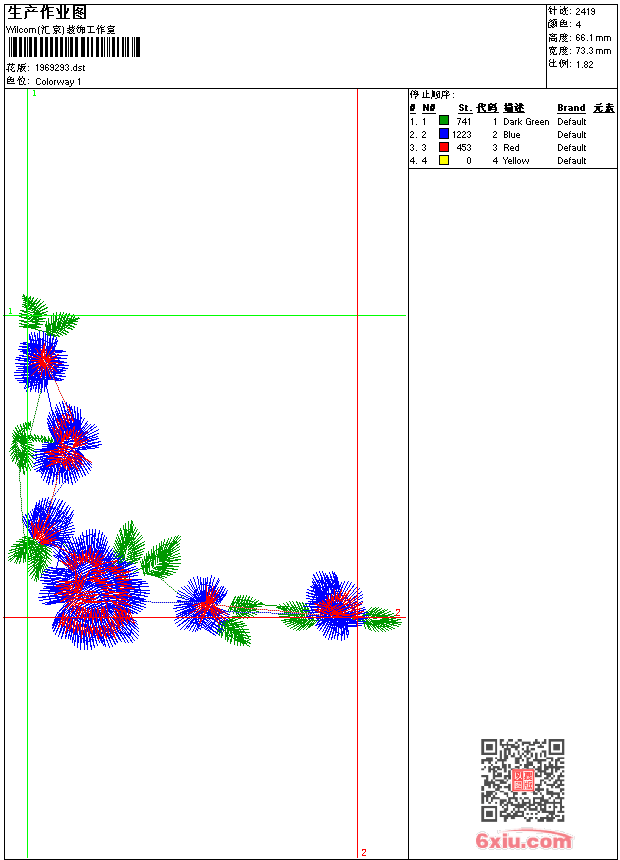The image size is (620, 860).
Task: Select the 1223 stitch count cell
Action: pyautogui.click(x=461, y=134)
